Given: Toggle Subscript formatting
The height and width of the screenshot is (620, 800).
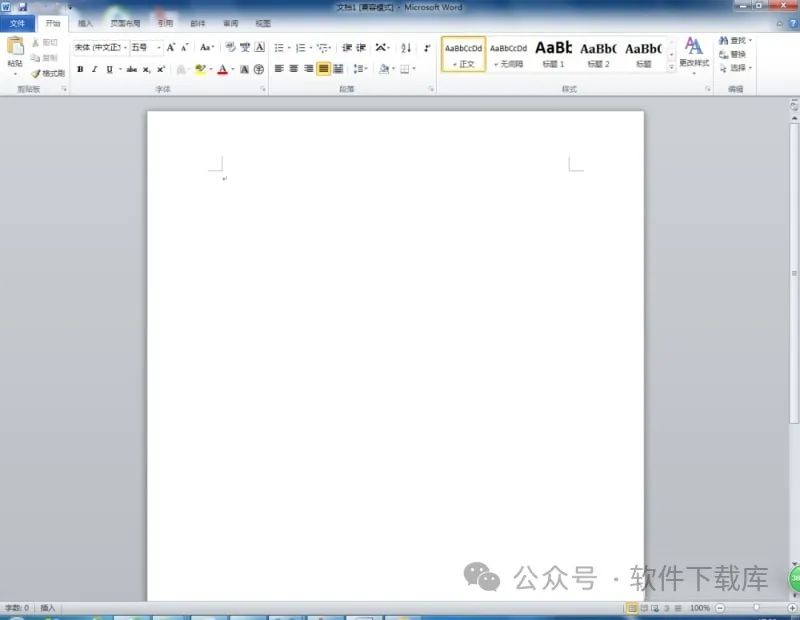Looking at the screenshot, I should click(x=146, y=69).
